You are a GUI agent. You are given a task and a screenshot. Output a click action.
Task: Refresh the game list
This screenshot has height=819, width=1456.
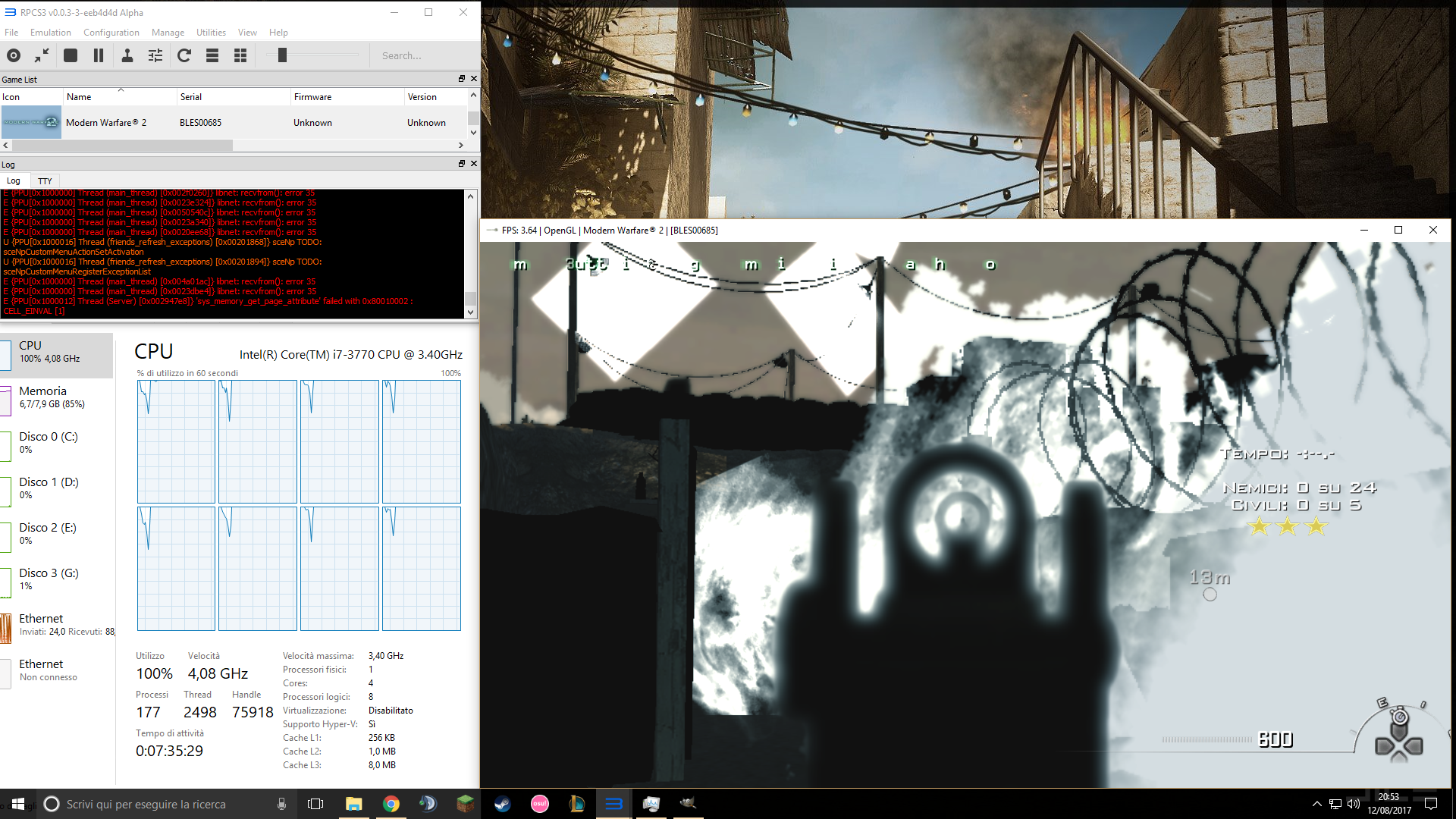(184, 55)
